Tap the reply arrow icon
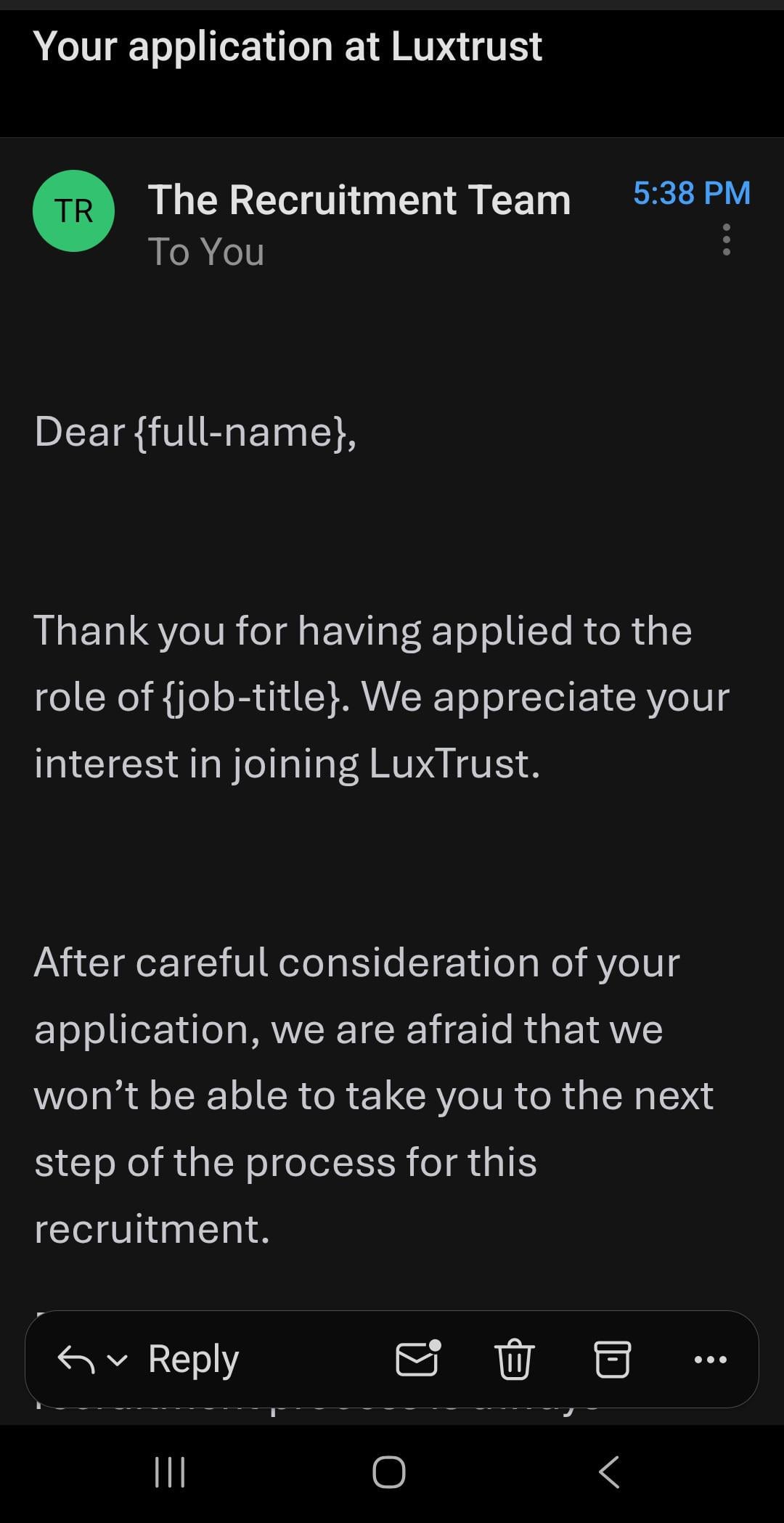Image resolution: width=784 pixels, height=1523 pixels. pyautogui.click(x=76, y=1359)
